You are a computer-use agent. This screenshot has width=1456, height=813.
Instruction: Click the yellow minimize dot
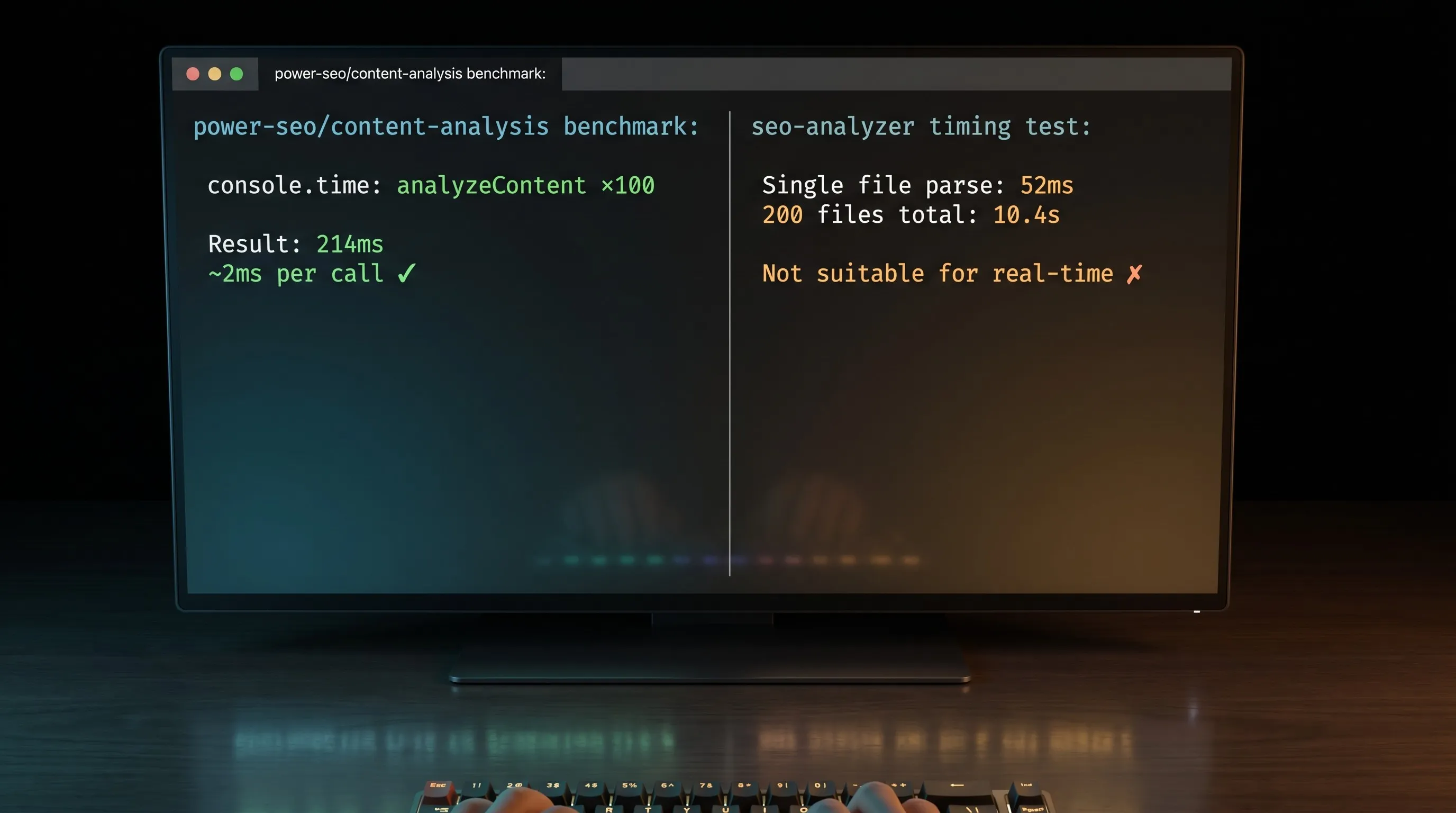(215, 74)
